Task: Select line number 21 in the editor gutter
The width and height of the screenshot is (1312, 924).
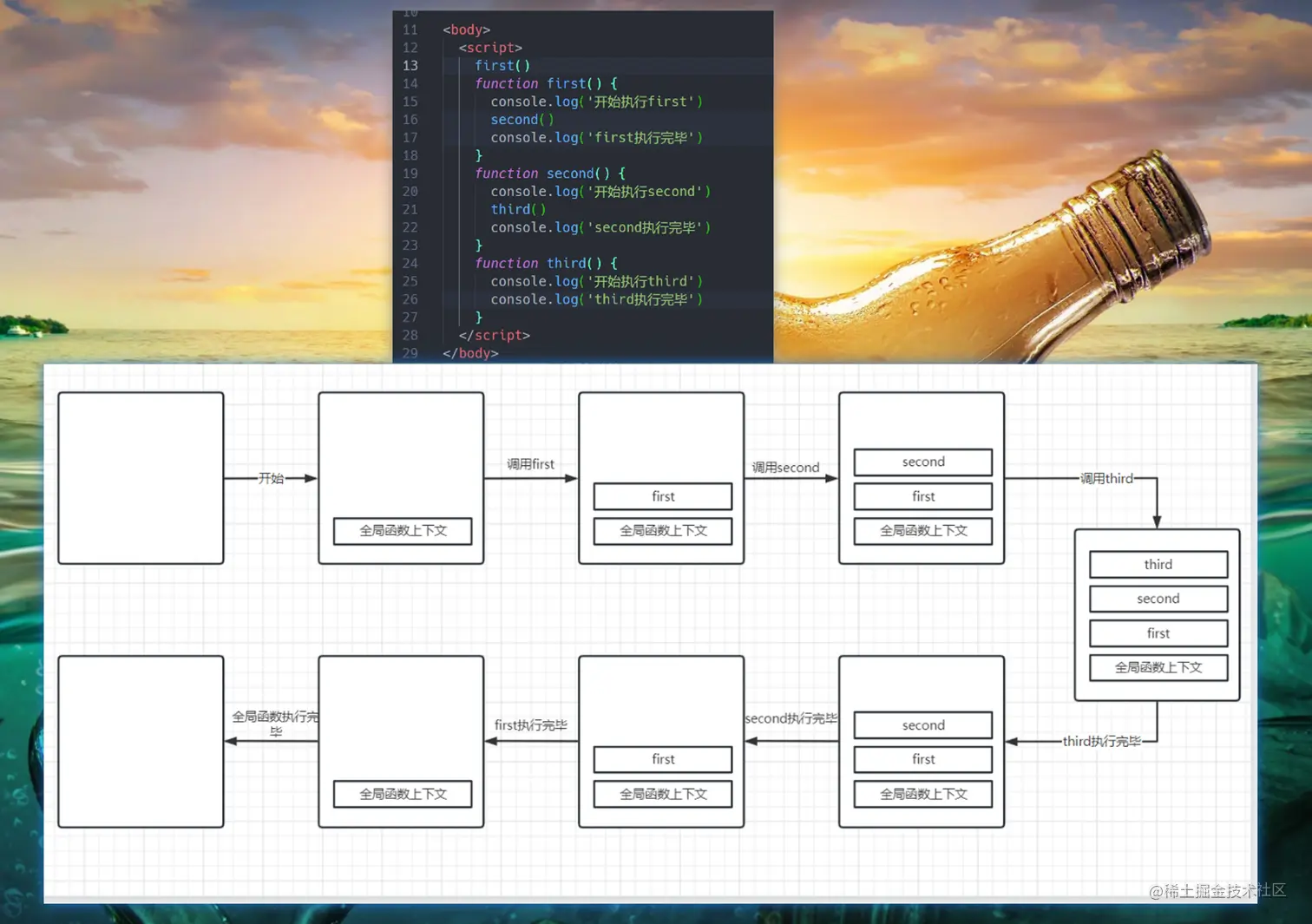Action: 410,210
